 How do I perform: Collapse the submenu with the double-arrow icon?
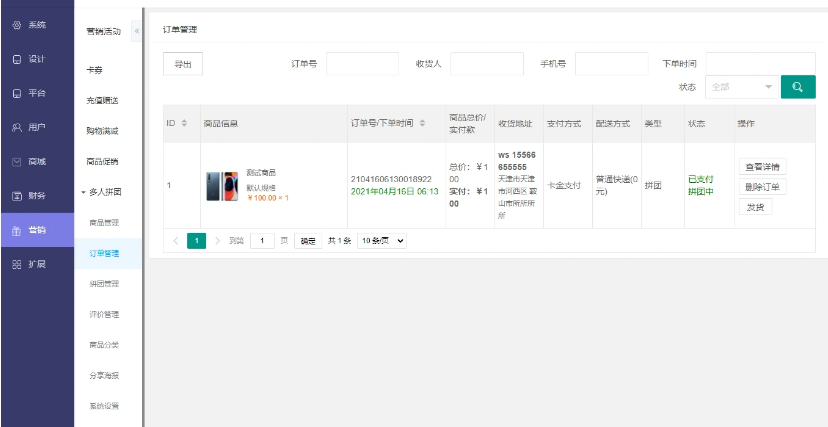tap(137, 31)
